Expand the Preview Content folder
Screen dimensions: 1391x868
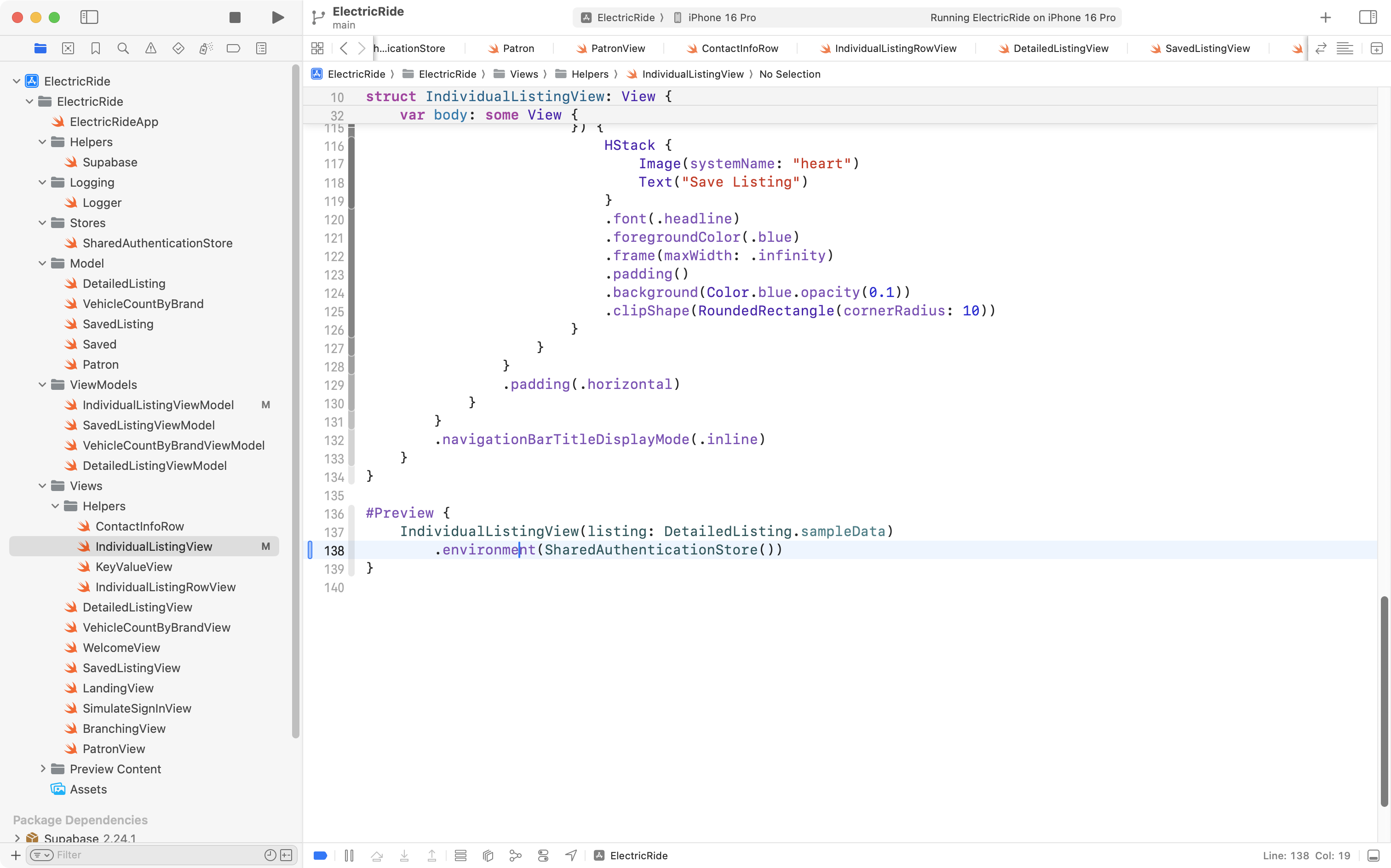[42, 769]
